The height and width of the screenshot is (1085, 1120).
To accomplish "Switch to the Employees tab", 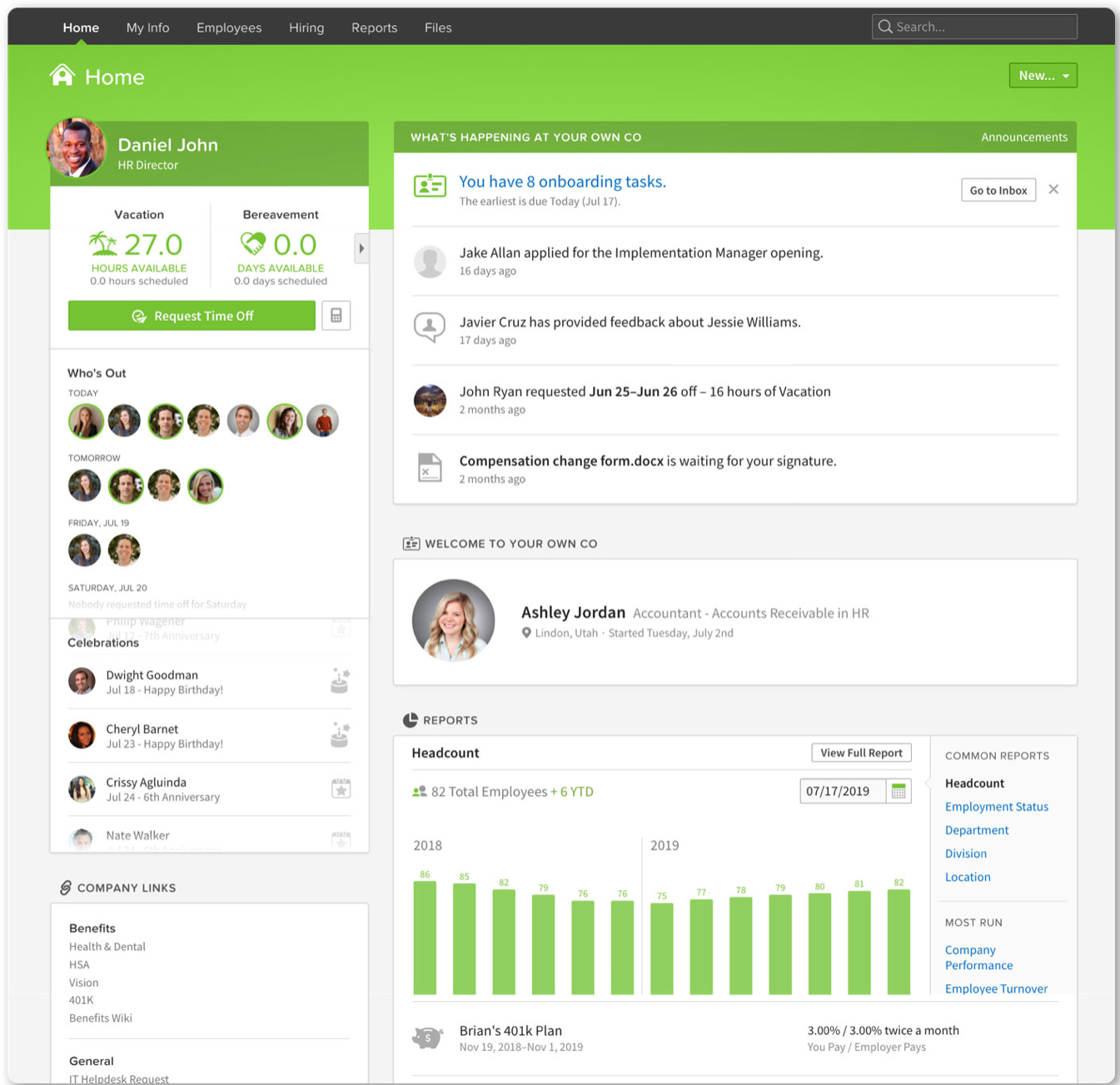I will pos(229,27).
